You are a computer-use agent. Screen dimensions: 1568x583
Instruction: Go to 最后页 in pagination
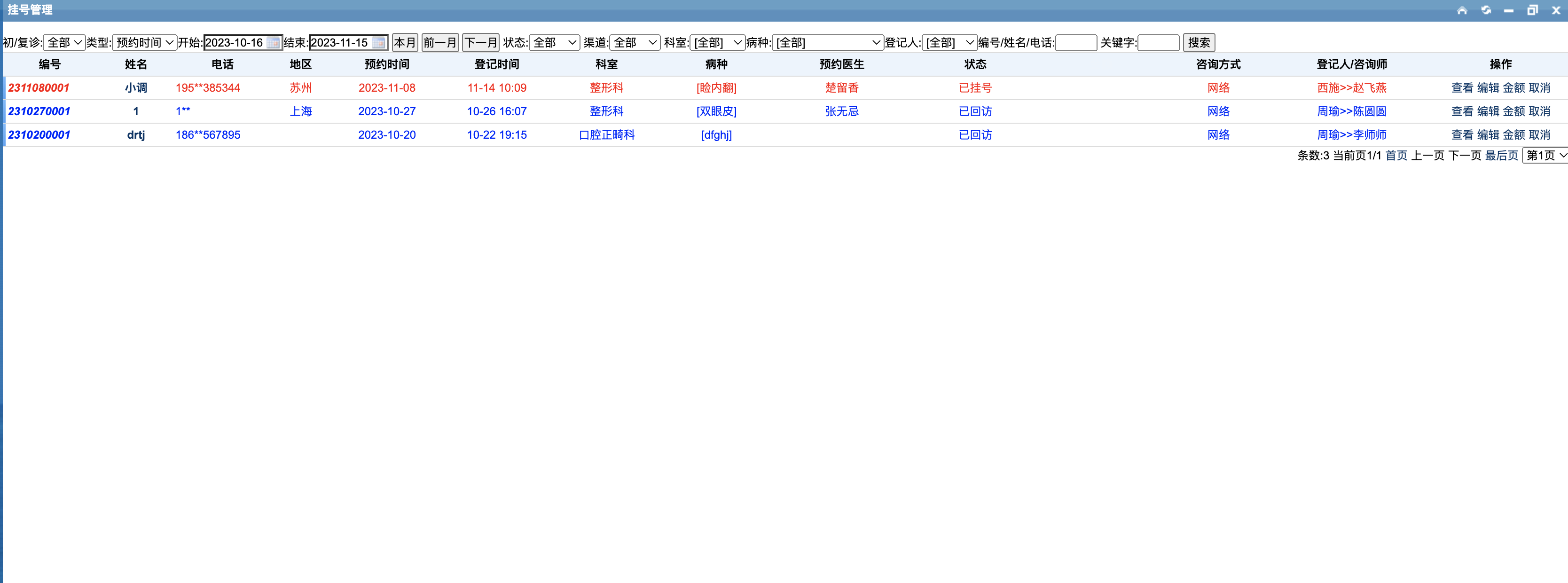pos(1502,156)
